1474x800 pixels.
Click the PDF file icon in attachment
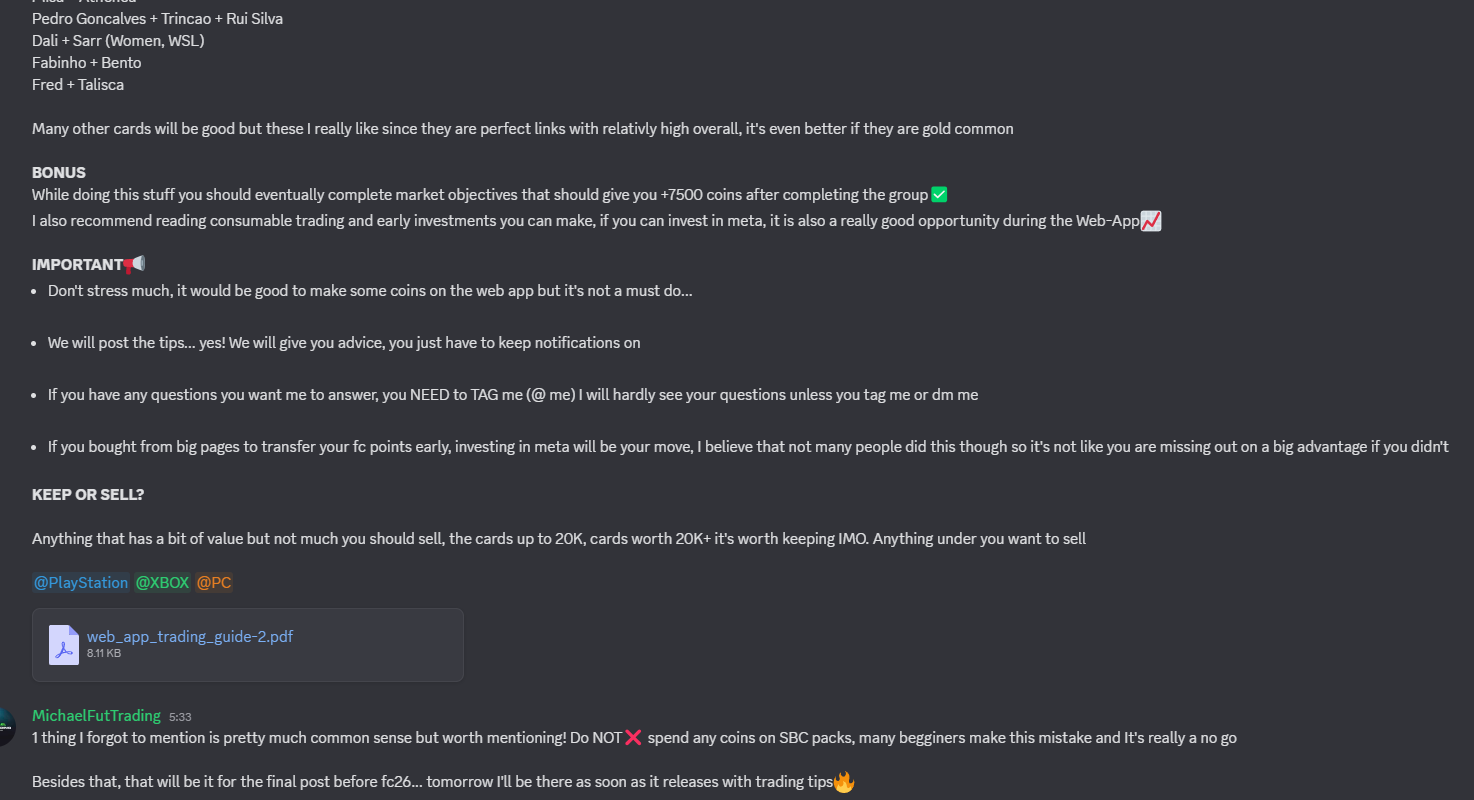tap(64, 645)
